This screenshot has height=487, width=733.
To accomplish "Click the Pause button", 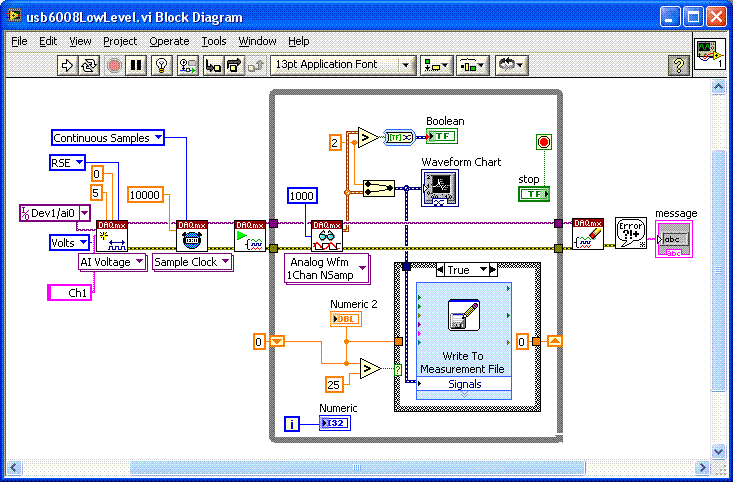I will pos(136,65).
